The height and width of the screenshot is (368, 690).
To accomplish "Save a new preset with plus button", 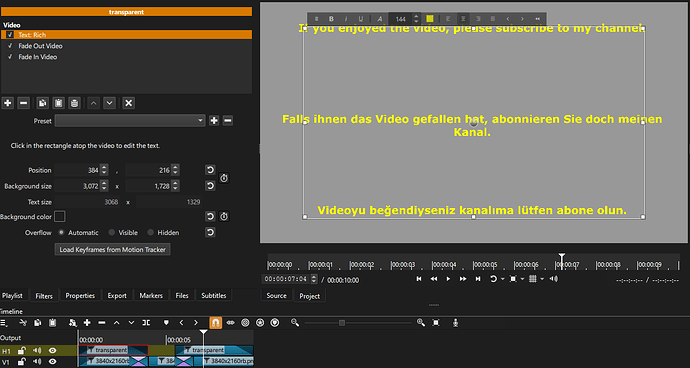I will pyautogui.click(x=214, y=121).
